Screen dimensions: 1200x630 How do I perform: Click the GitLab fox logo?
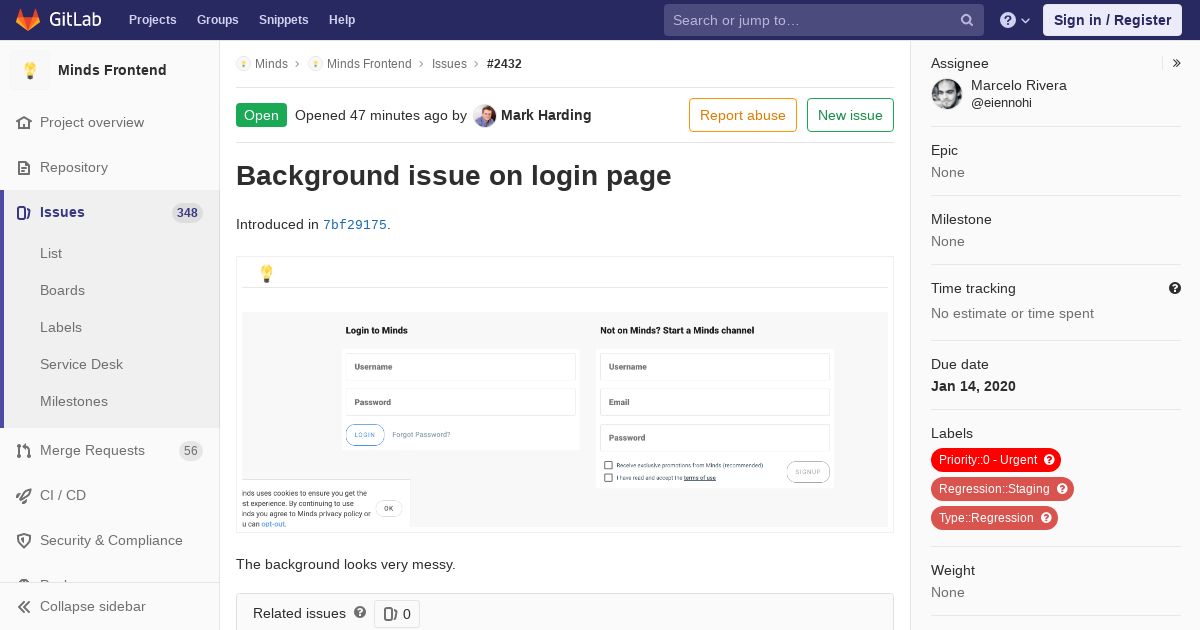(x=28, y=19)
